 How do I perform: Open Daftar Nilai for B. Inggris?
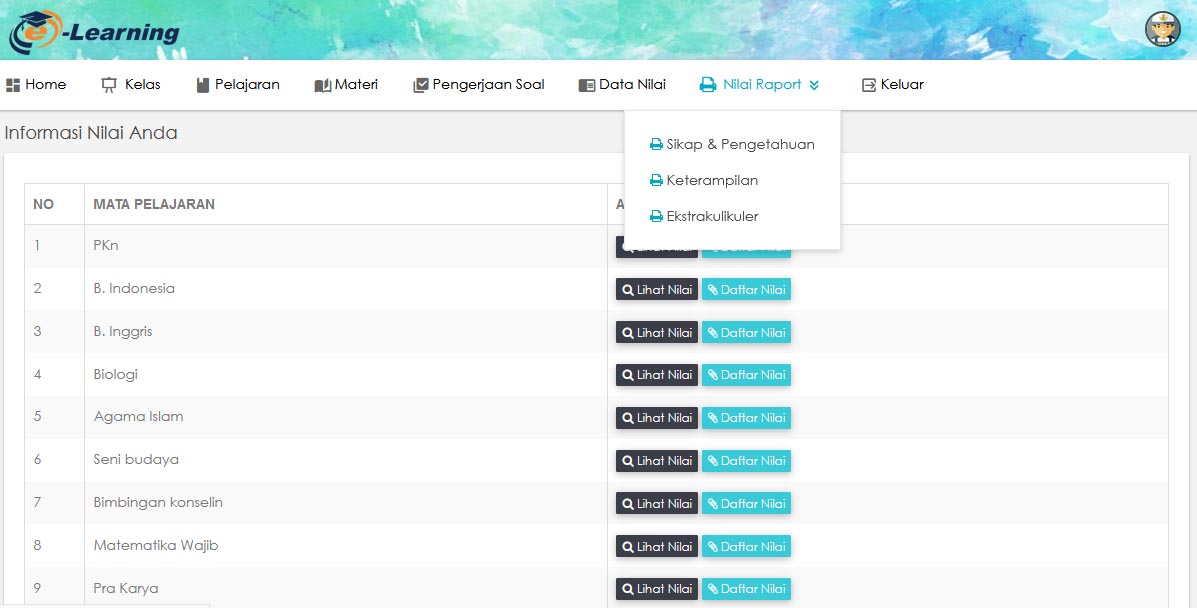[747, 332]
